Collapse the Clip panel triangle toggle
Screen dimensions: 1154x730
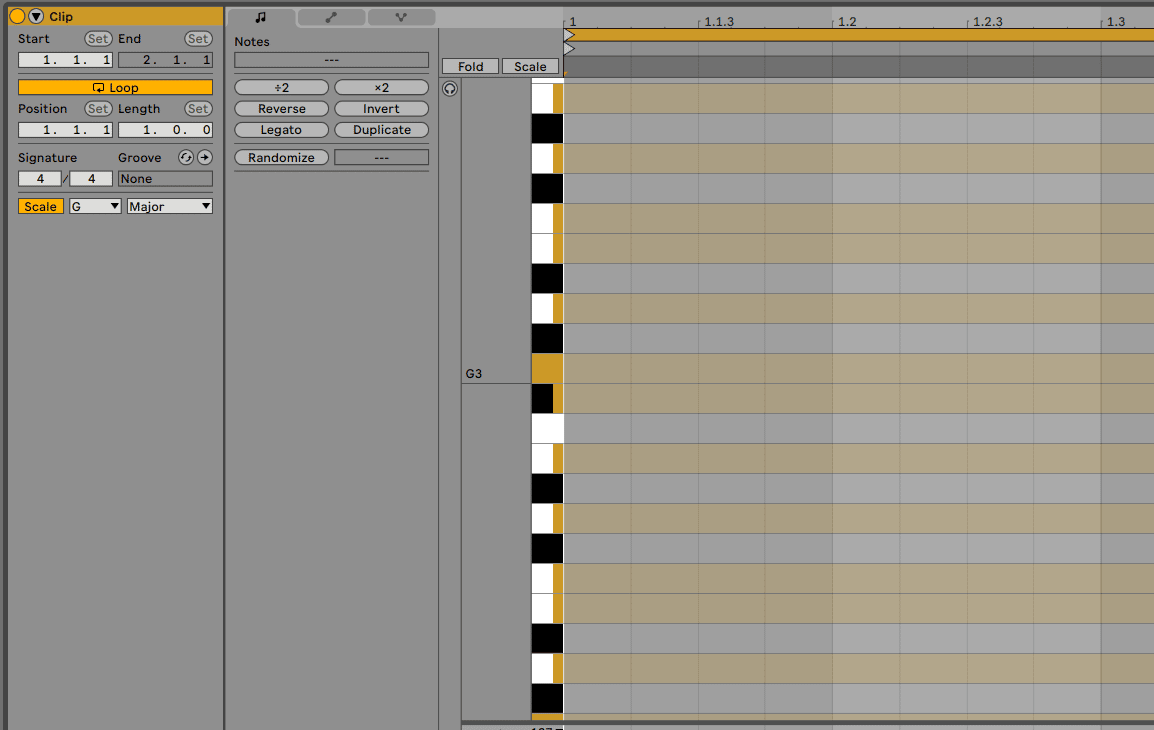click(36, 16)
